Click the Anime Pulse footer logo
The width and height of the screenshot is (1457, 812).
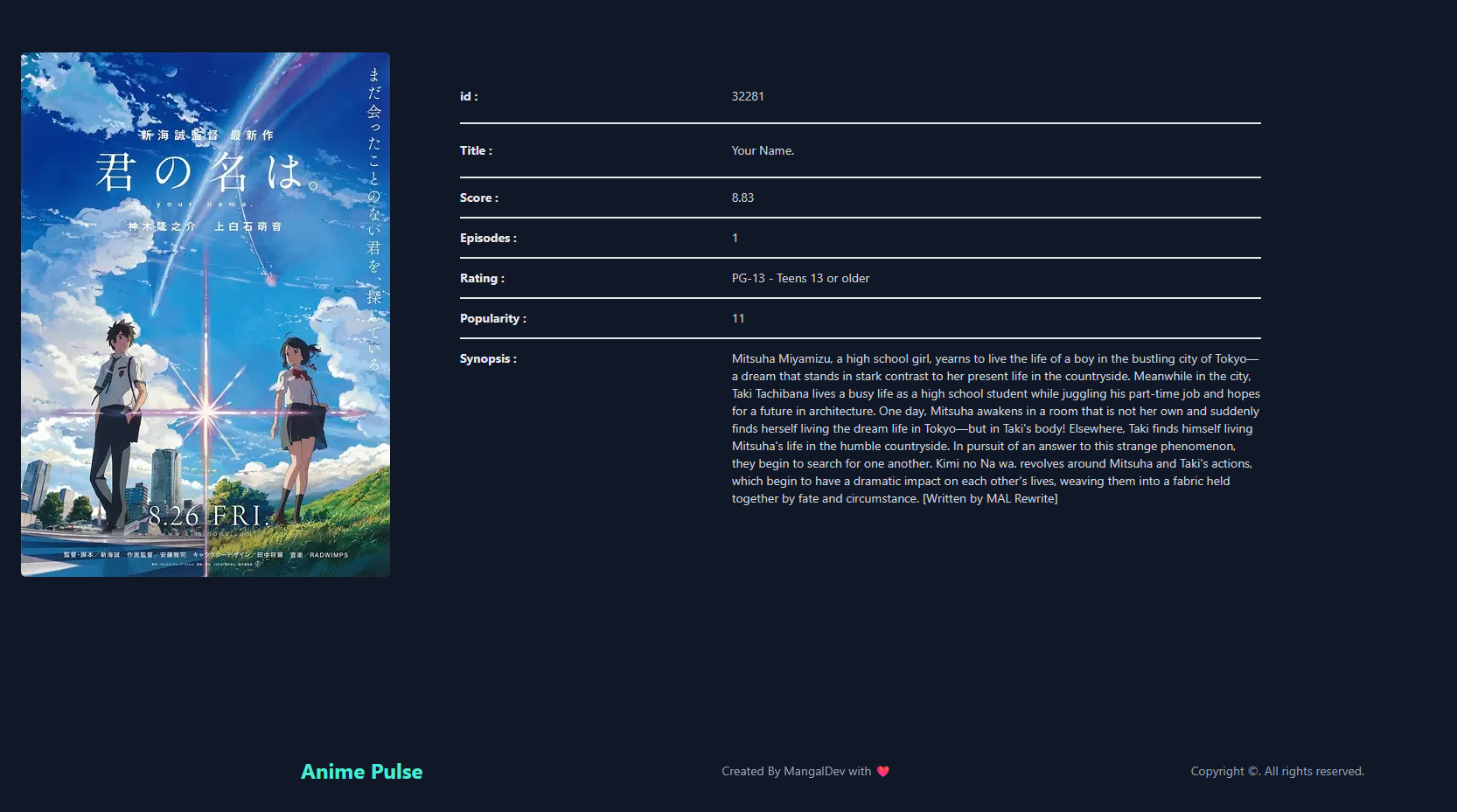361,772
